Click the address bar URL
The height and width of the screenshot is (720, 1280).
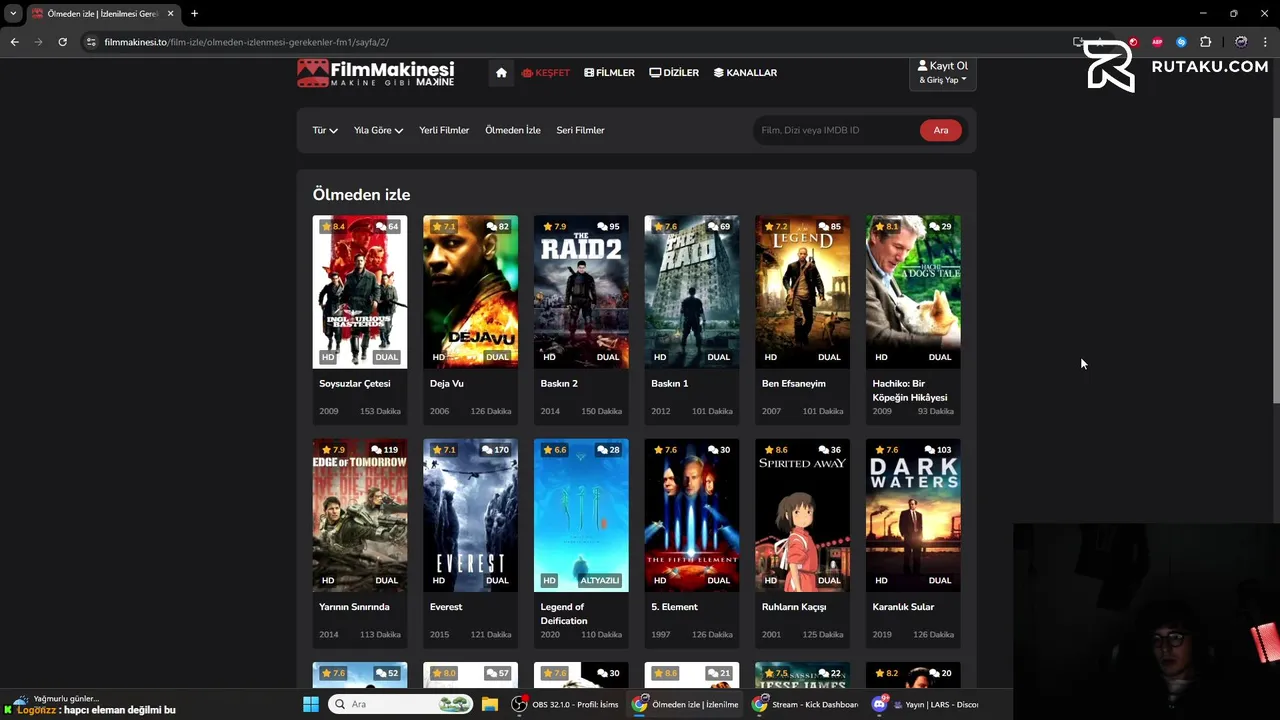coord(247,42)
